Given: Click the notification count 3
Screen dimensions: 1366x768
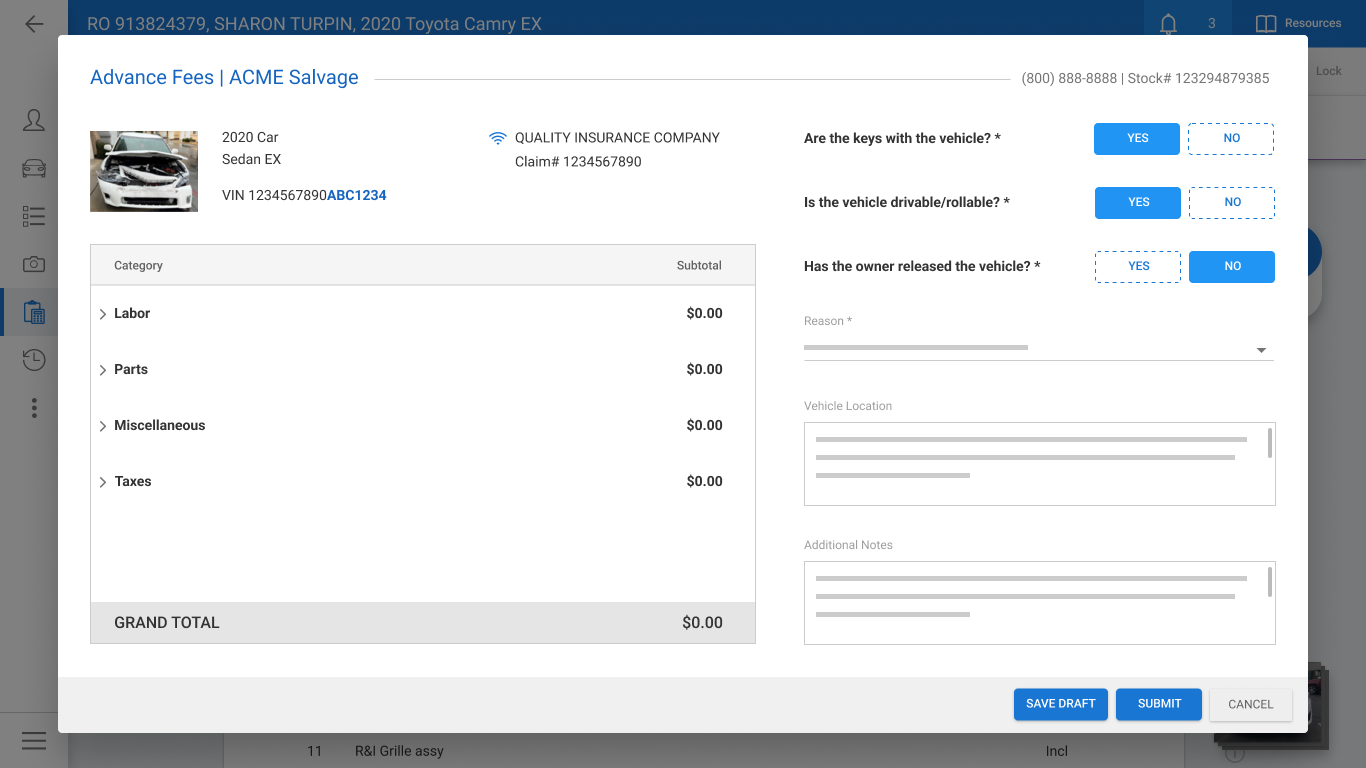Looking at the screenshot, I should (1212, 23).
